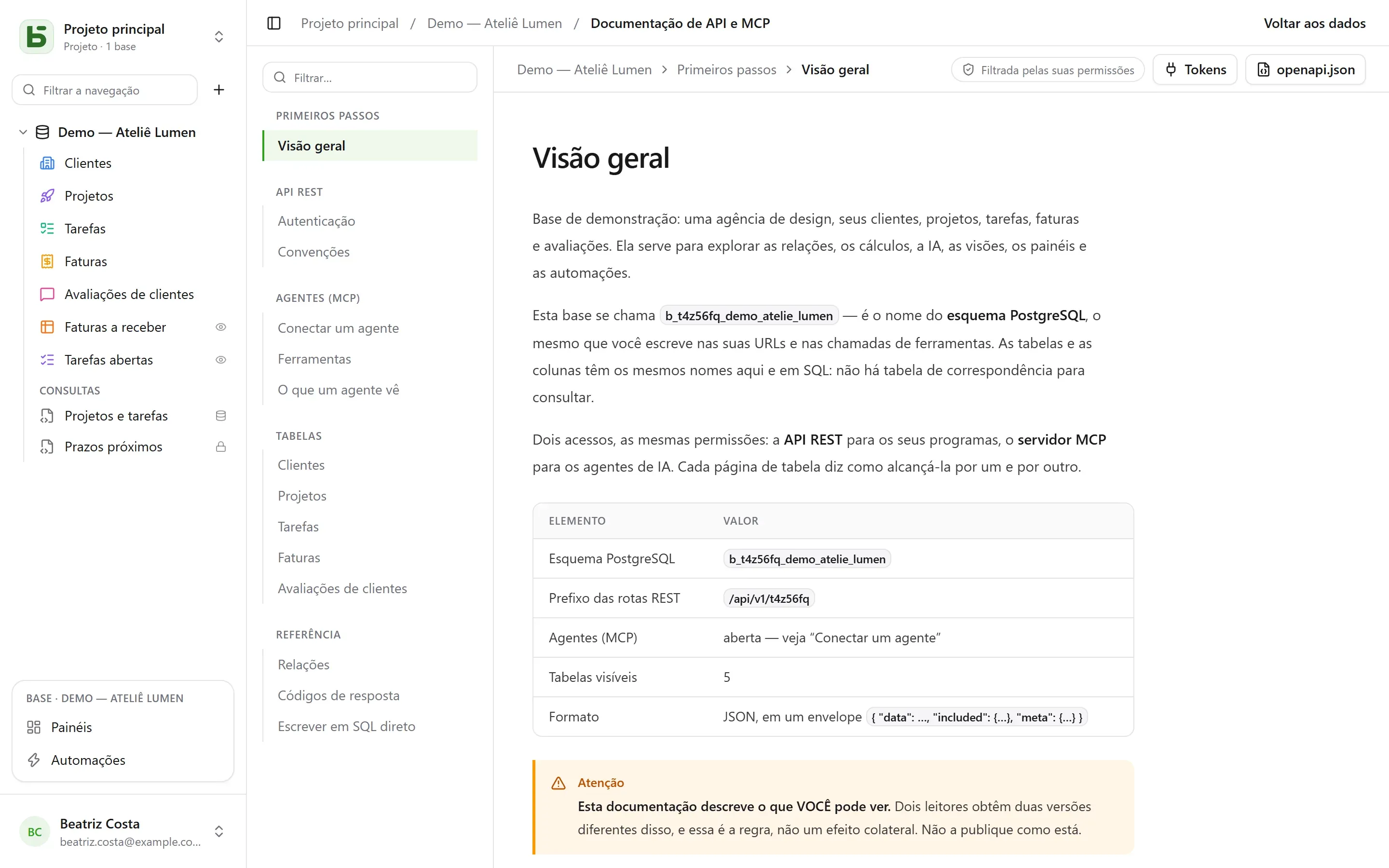Open the Prazos próximos query
The height and width of the screenshot is (868, 1389).
(113, 447)
